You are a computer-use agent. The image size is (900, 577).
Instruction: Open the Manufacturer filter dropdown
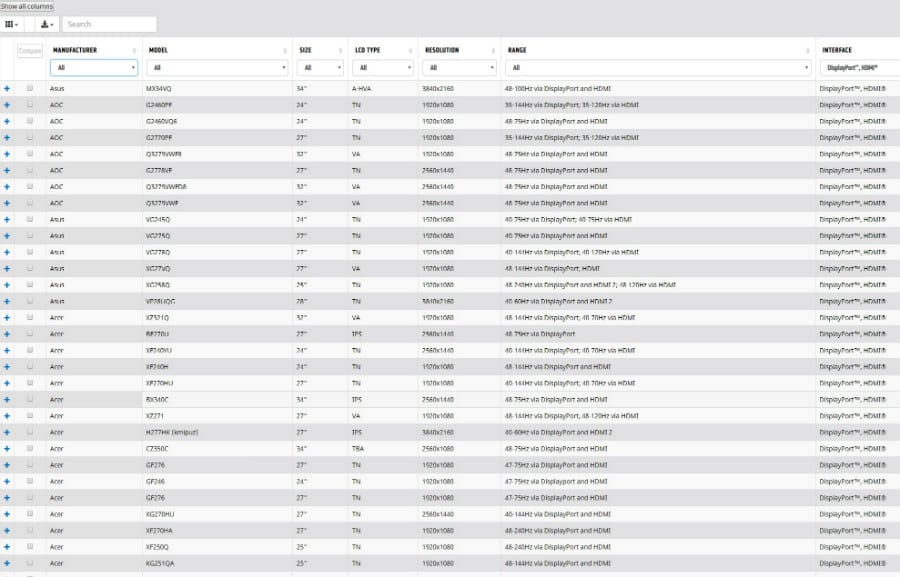pyautogui.click(x=94, y=68)
